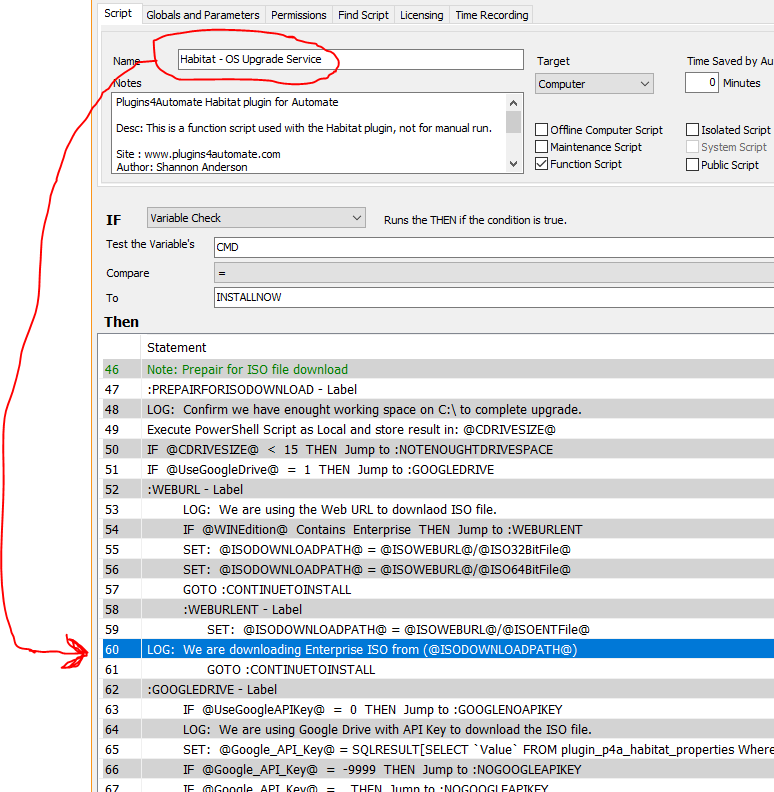Switch to the Globals and Parameters tab

pos(203,15)
